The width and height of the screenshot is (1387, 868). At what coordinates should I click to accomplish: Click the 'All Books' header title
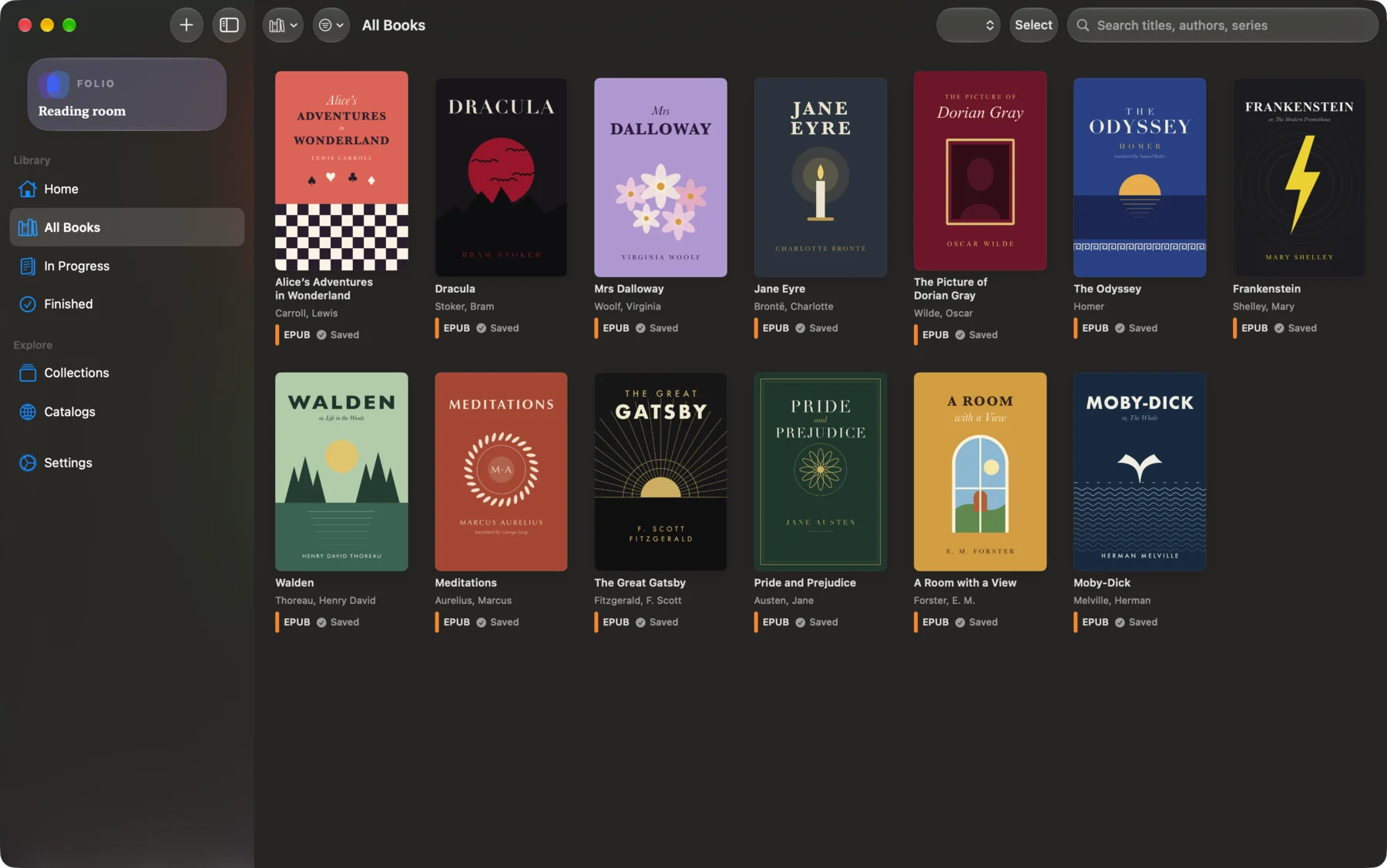click(x=394, y=25)
